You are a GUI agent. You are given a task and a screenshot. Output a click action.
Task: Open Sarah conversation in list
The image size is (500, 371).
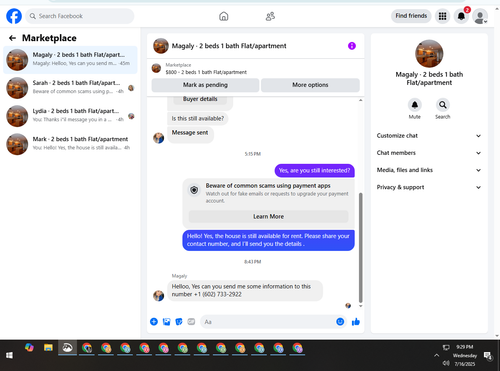pyautogui.click(x=70, y=88)
